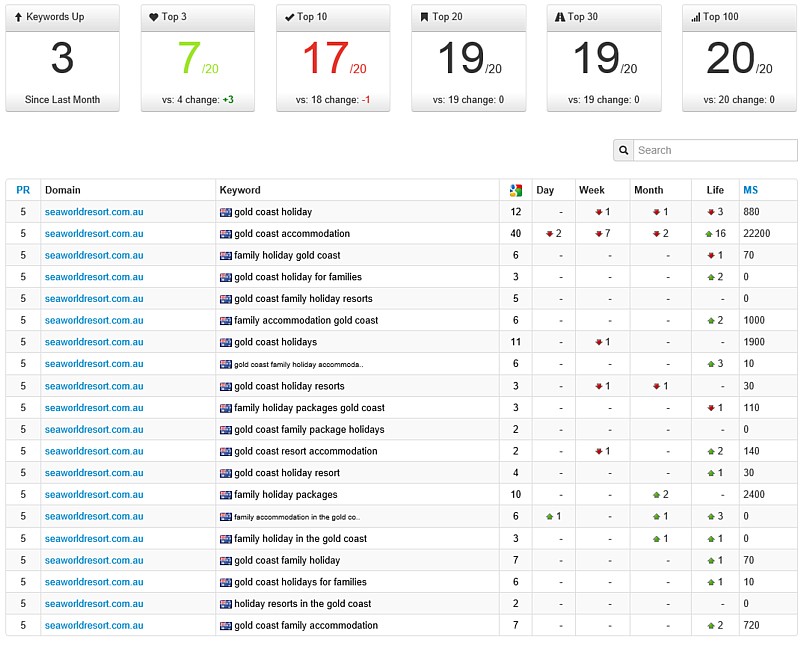Click the MS value 22200
This screenshot has height=646, width=800.
pyautogui.click(x=757, y=234)
